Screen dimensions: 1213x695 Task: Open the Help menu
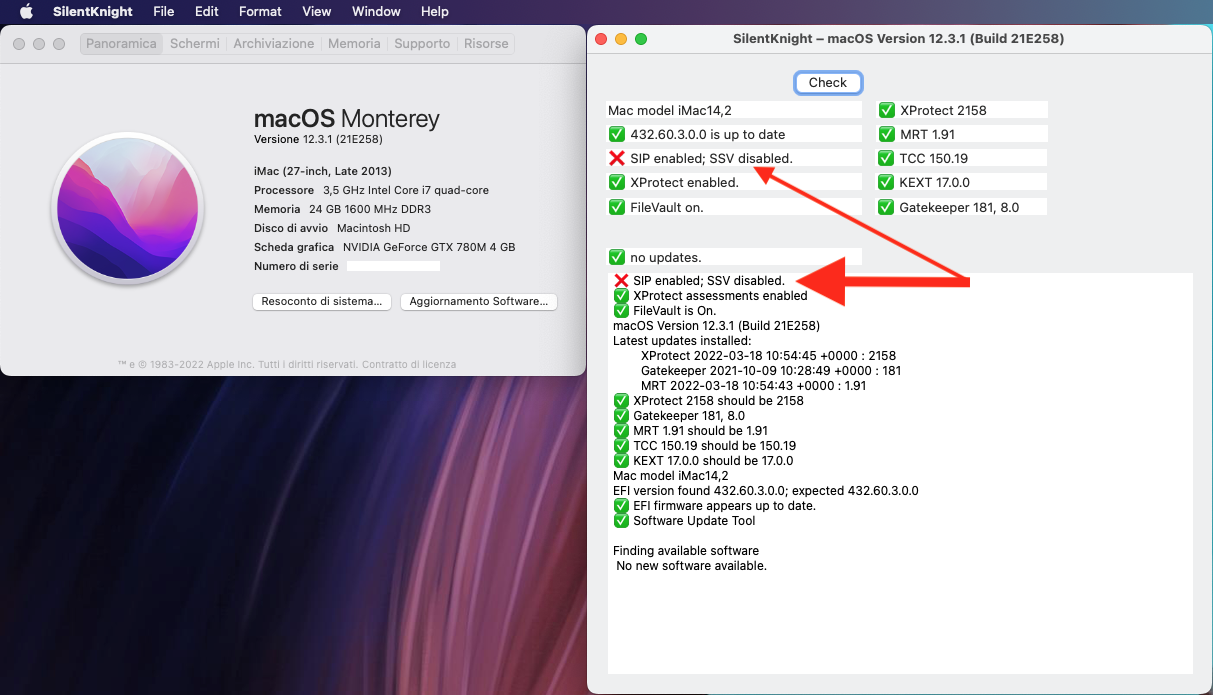435,11
